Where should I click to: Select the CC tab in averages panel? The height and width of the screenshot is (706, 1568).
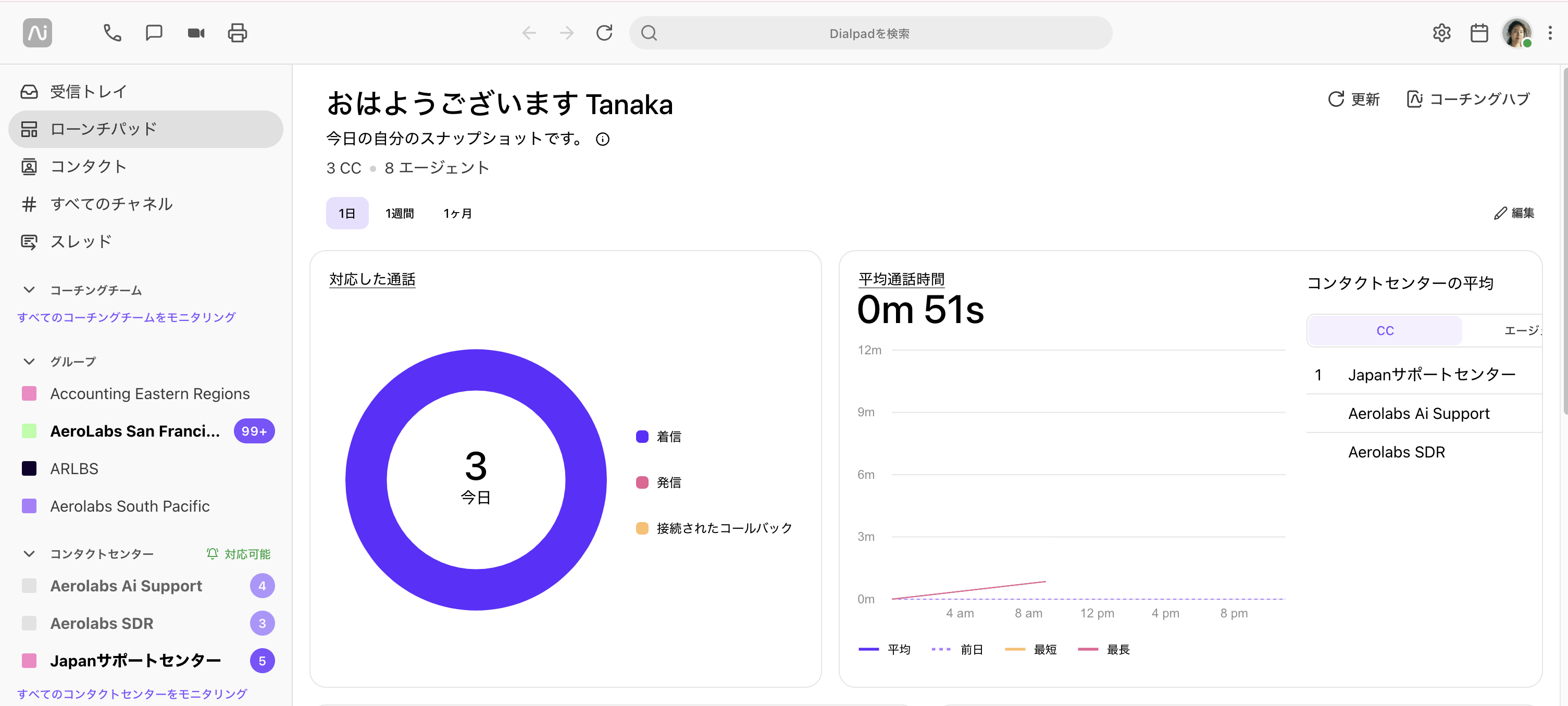click(x=1385, y=331)
